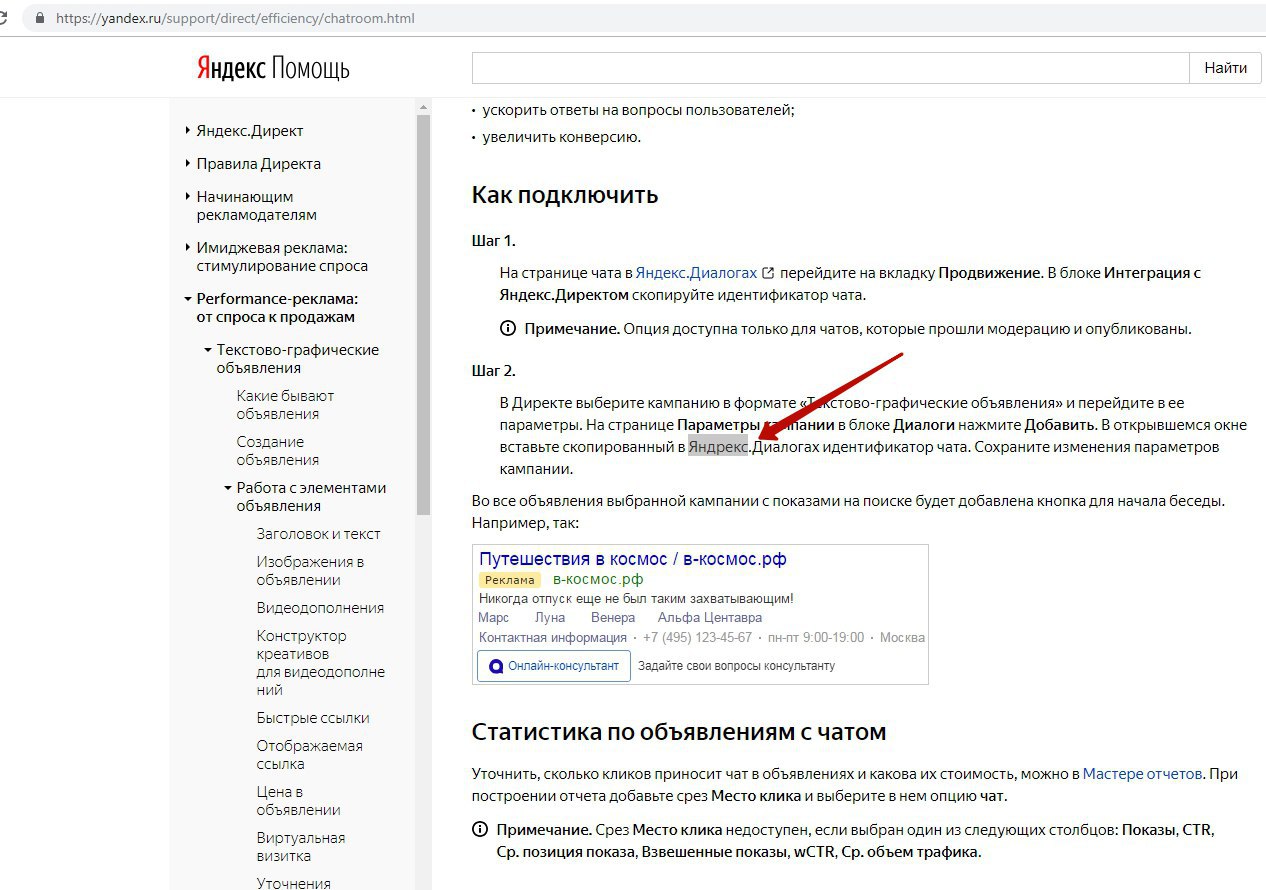
Task: Follow the Яндекс.Диалогах link in Шаг 1
Action: (696, 272)
